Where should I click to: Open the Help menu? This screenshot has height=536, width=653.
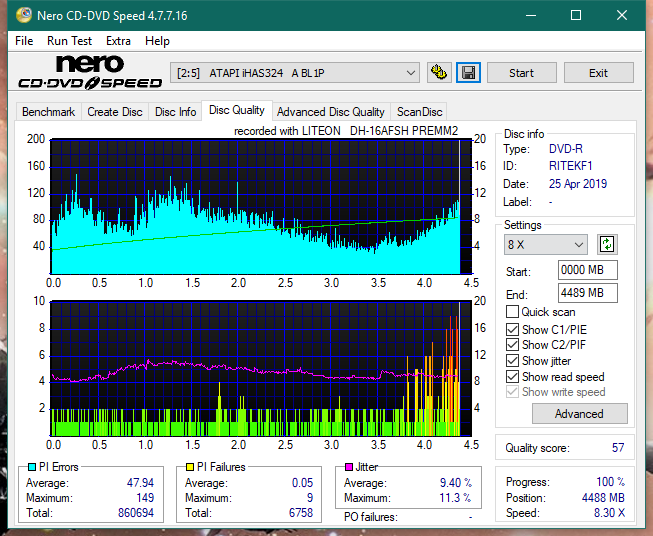157,41
